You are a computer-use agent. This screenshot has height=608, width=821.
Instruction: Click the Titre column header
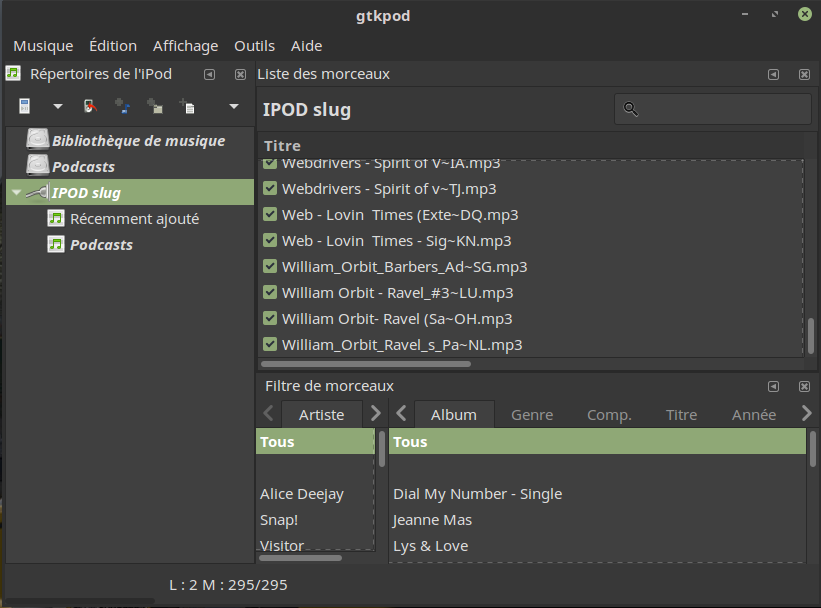pyautogui.click(x=283, y=146)
